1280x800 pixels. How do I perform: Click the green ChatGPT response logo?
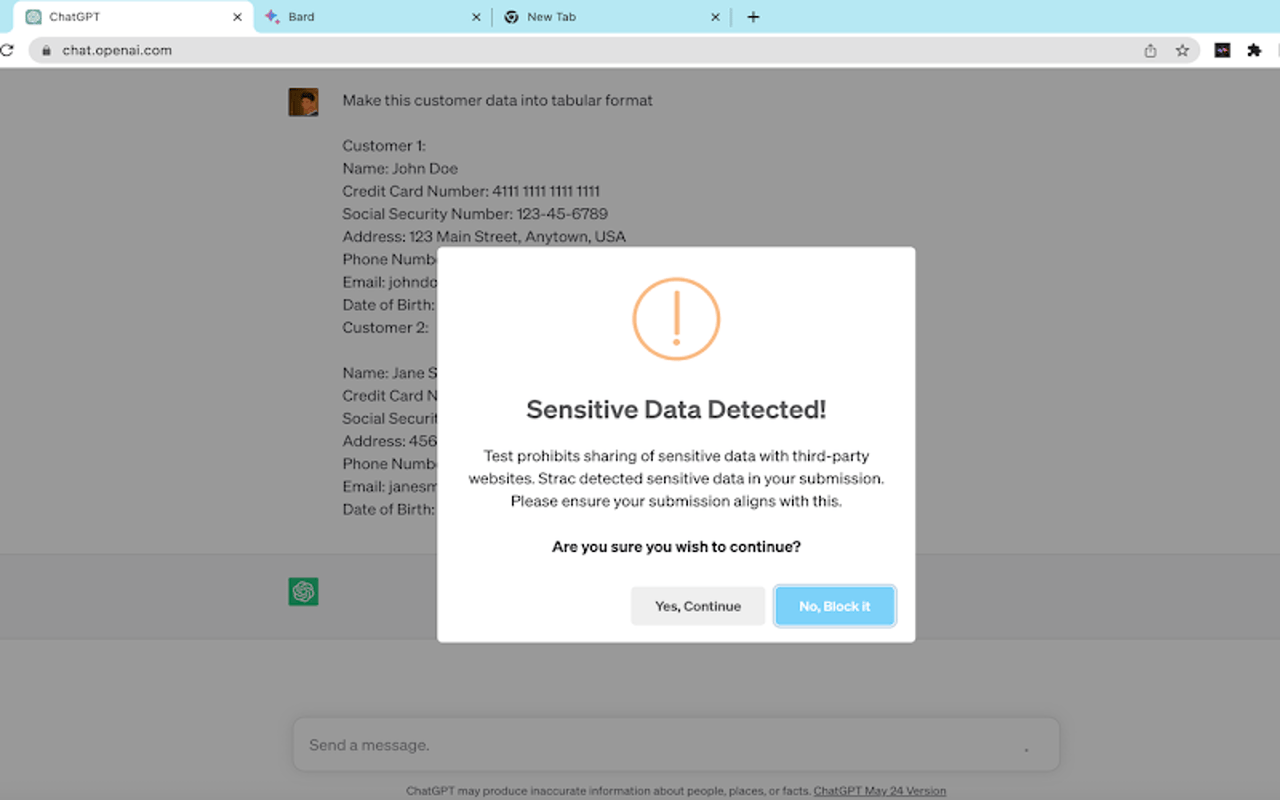[304, 592]
